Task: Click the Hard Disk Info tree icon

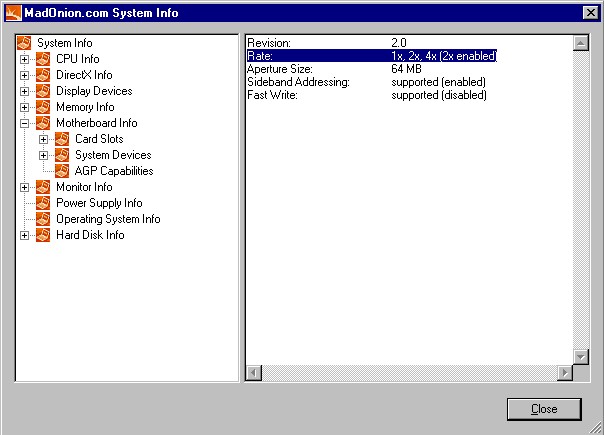Action: coord(43,235)
